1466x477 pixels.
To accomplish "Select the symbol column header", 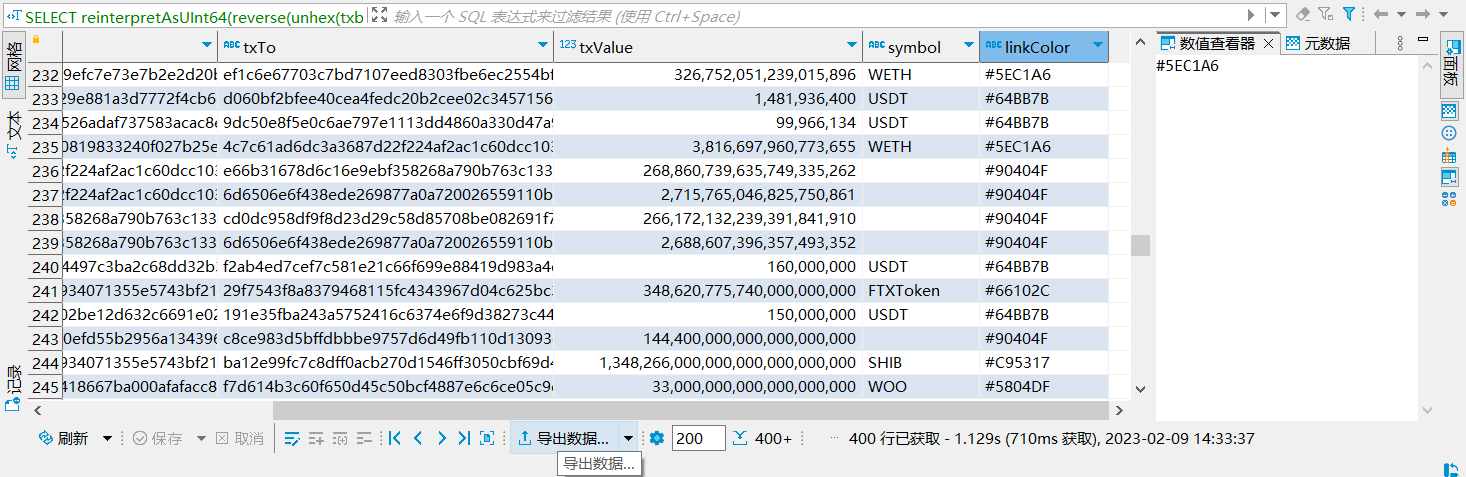I will 921,46.
